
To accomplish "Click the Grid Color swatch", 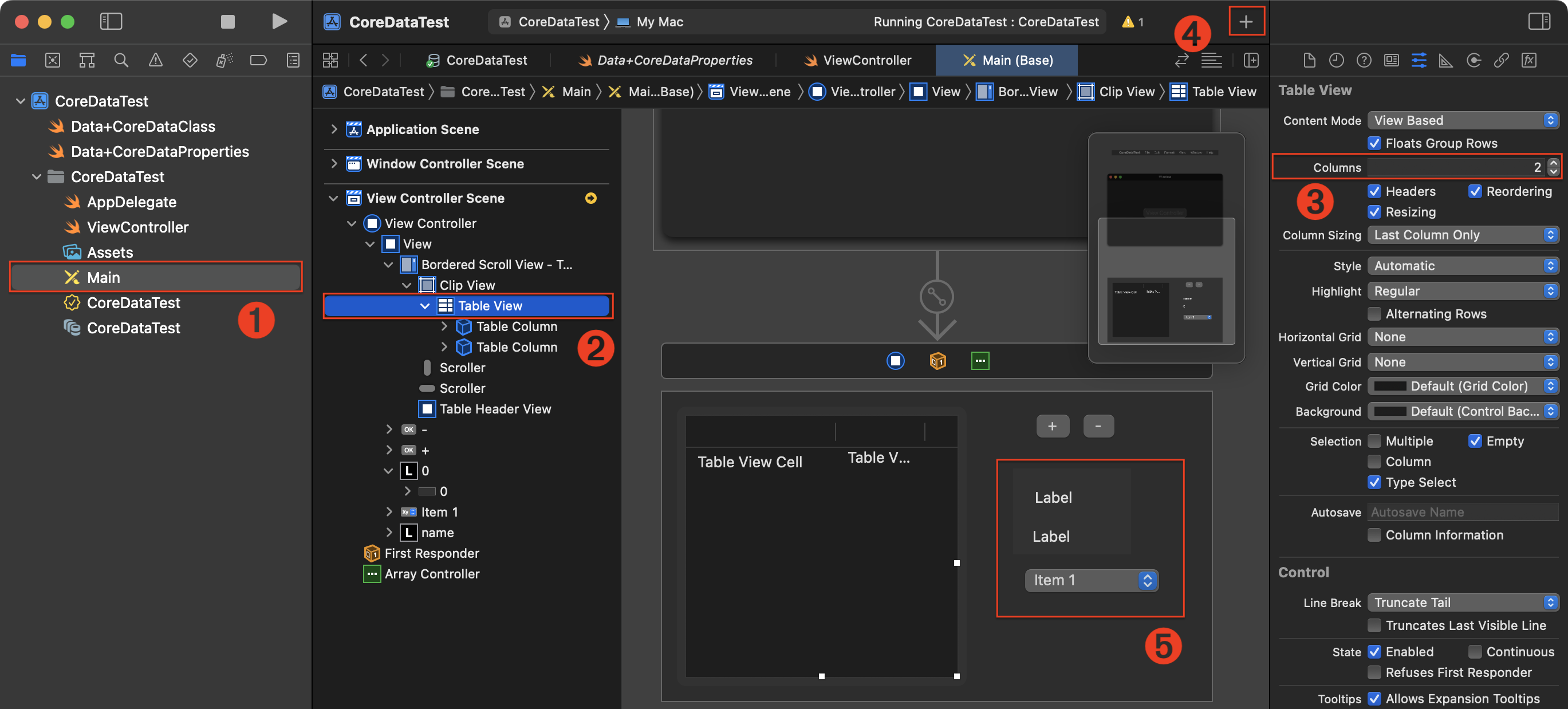I will [x=1390, y=386].
